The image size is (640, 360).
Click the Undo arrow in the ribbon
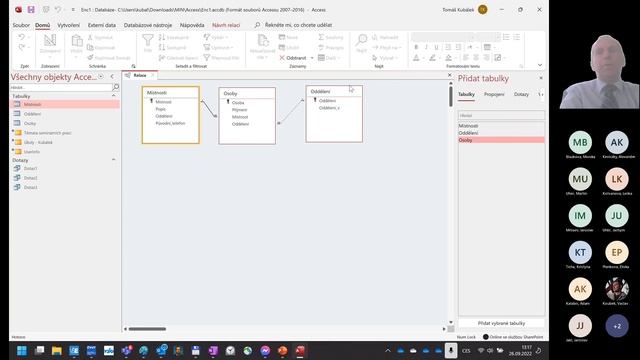coord(22,37)
